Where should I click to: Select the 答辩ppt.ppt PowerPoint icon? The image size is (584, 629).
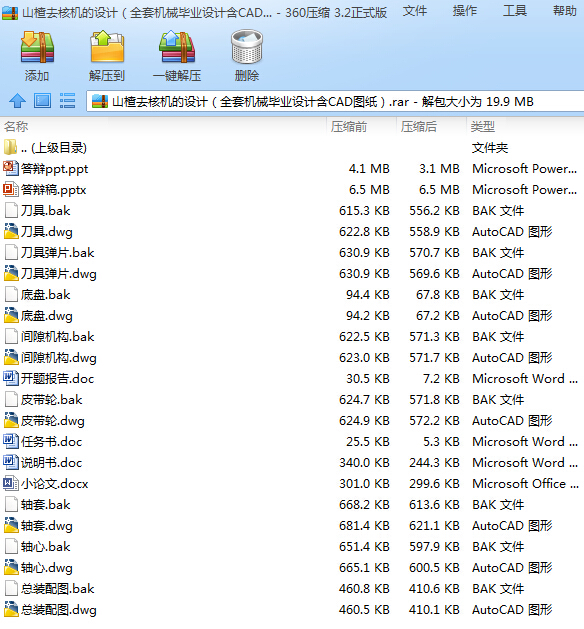point(10,168)
